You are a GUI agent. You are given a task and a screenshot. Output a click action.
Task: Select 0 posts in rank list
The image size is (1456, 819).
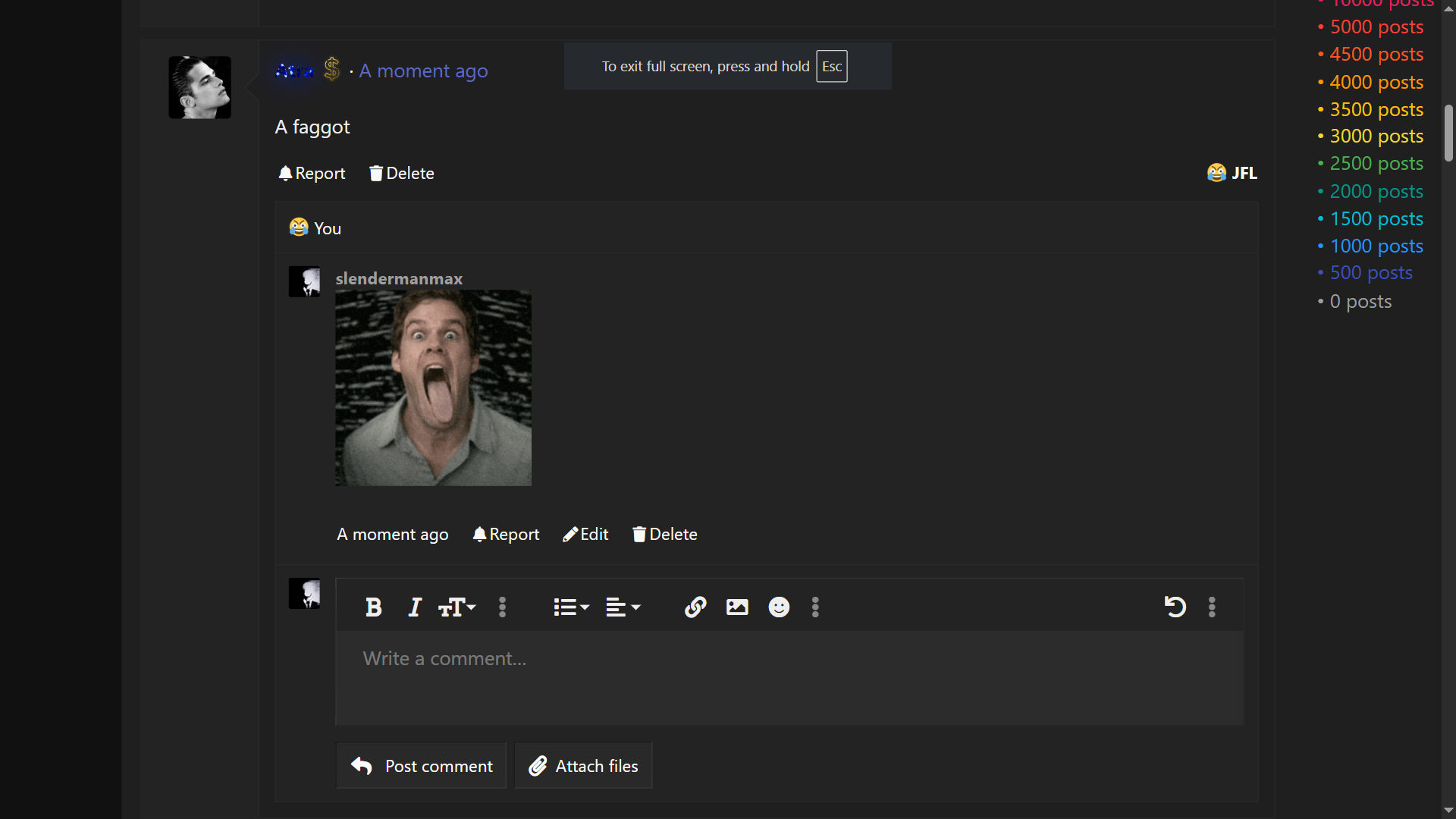pos(1360,302)
